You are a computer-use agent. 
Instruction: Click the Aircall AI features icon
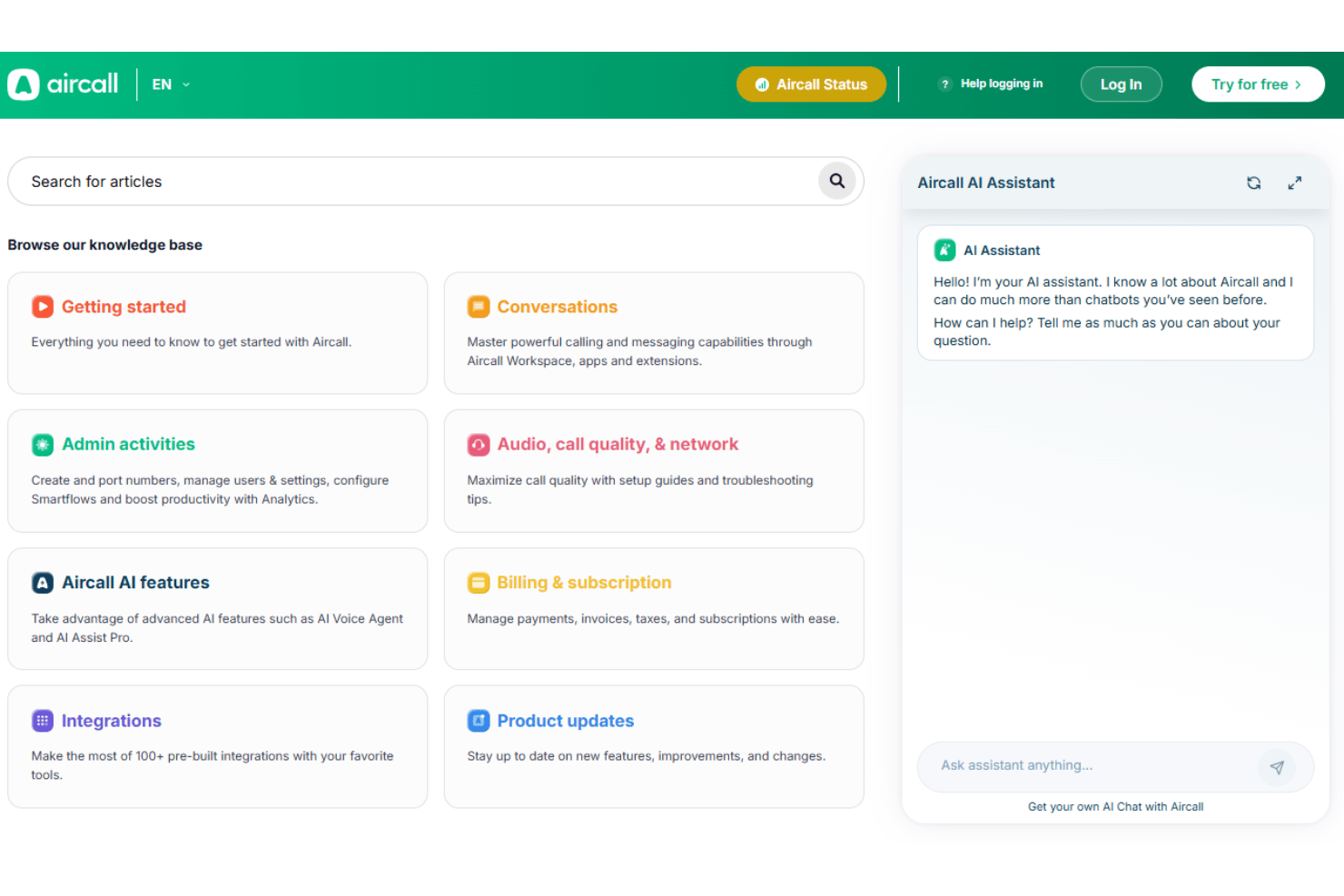pyautogui.click(x=43, y=583)
